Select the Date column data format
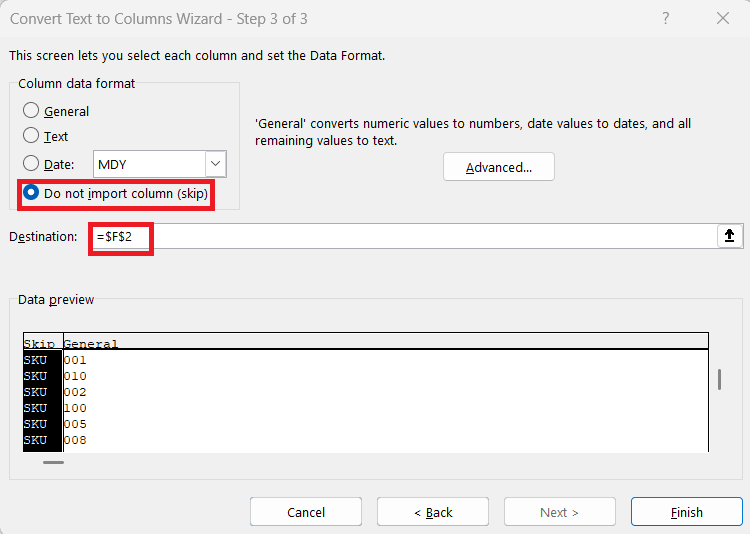Viewport: 750px width, 534px height. (x=48, y=164)
